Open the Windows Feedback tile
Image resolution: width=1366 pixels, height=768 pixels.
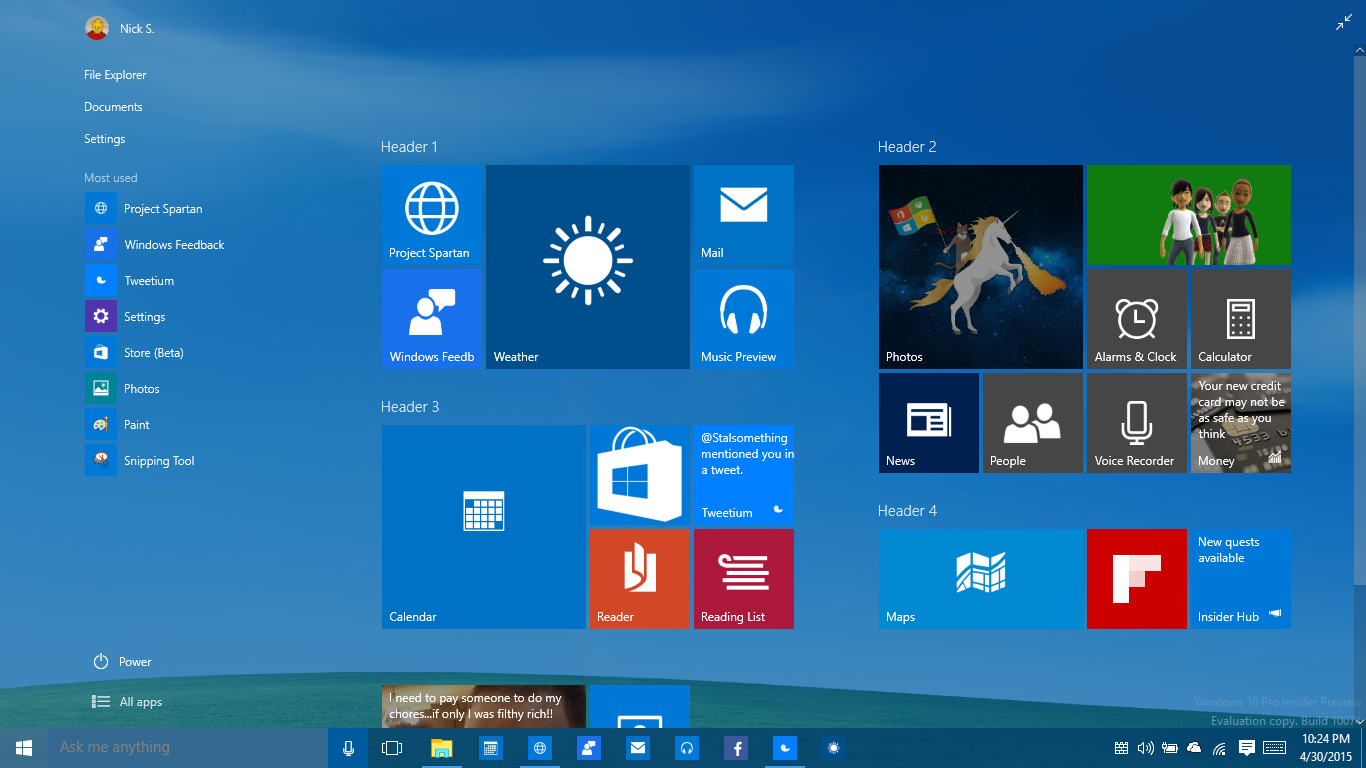tap(431, 319)
